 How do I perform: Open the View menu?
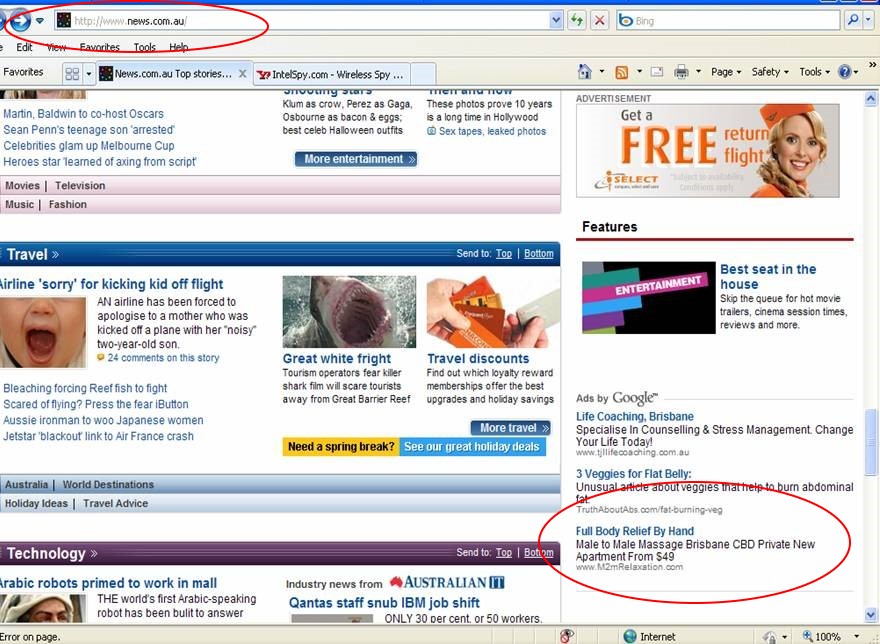tap(56, 47)
